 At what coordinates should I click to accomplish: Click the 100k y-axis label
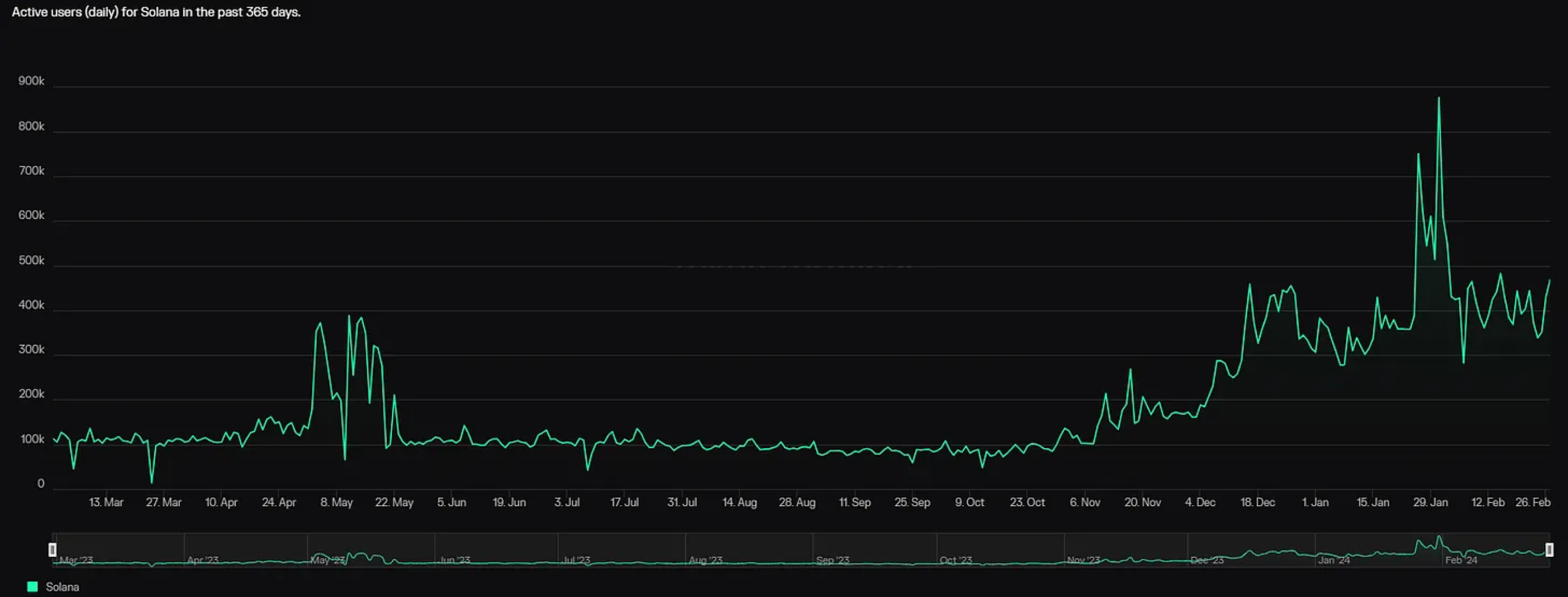[32, 439]
